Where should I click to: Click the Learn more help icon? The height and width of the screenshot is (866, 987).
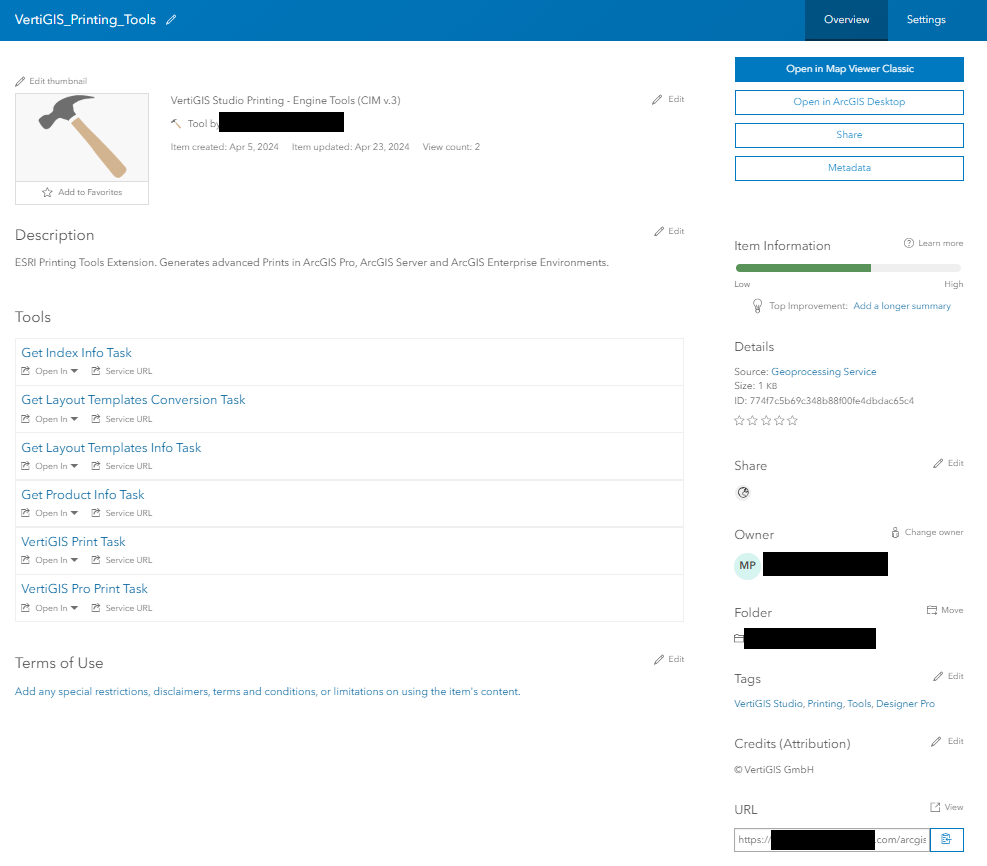pos(908,243)
